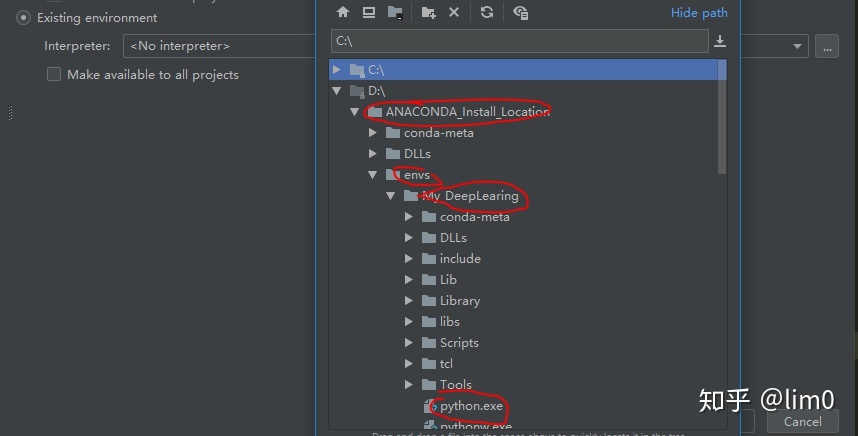858x436 pixels.
Task: Select the My_DeepLearing environment folder
Action: (x=470, y=196)
